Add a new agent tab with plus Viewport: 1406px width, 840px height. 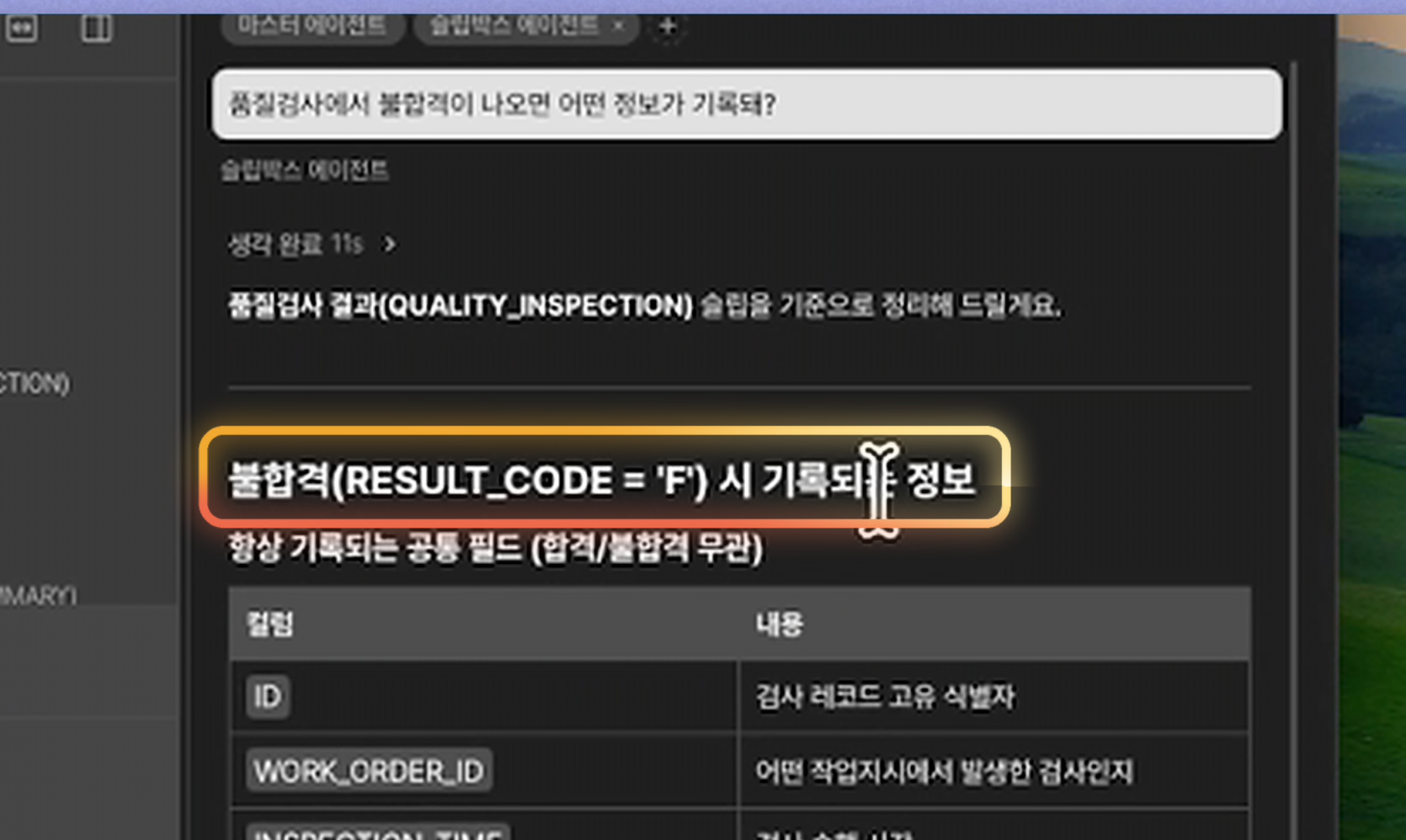668,27
